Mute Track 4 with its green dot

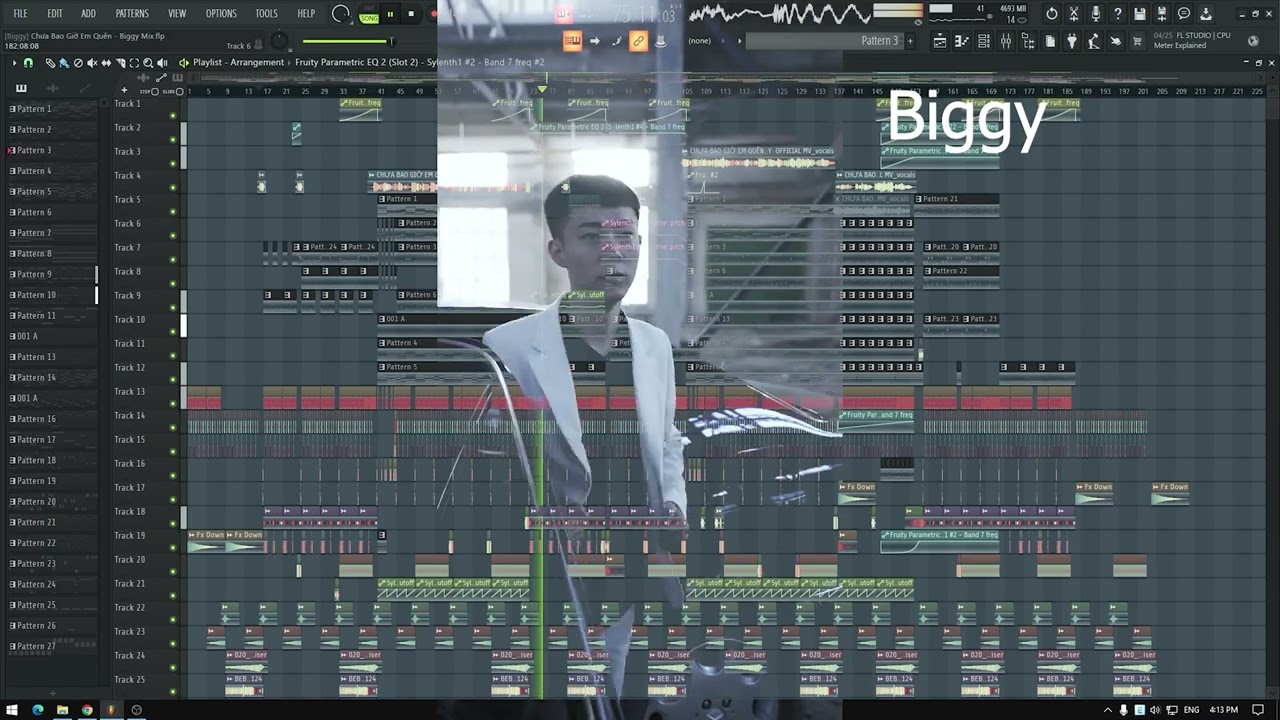pyautogui.click(x=173, y=187)
